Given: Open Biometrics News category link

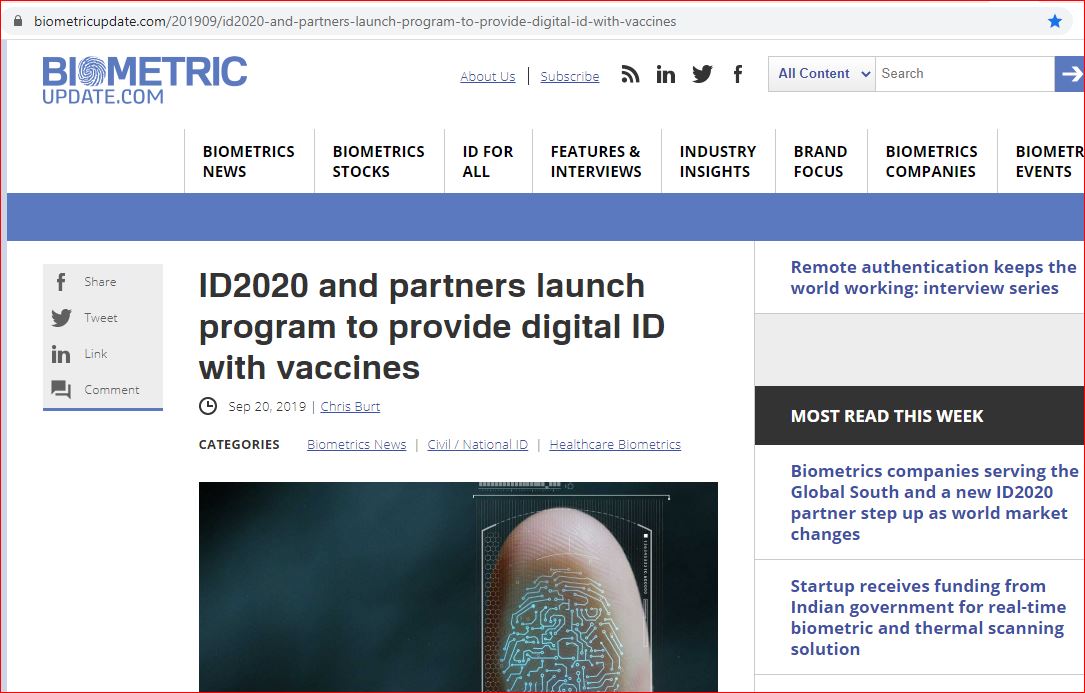Looking at the screenshot, I should [356, 444].
